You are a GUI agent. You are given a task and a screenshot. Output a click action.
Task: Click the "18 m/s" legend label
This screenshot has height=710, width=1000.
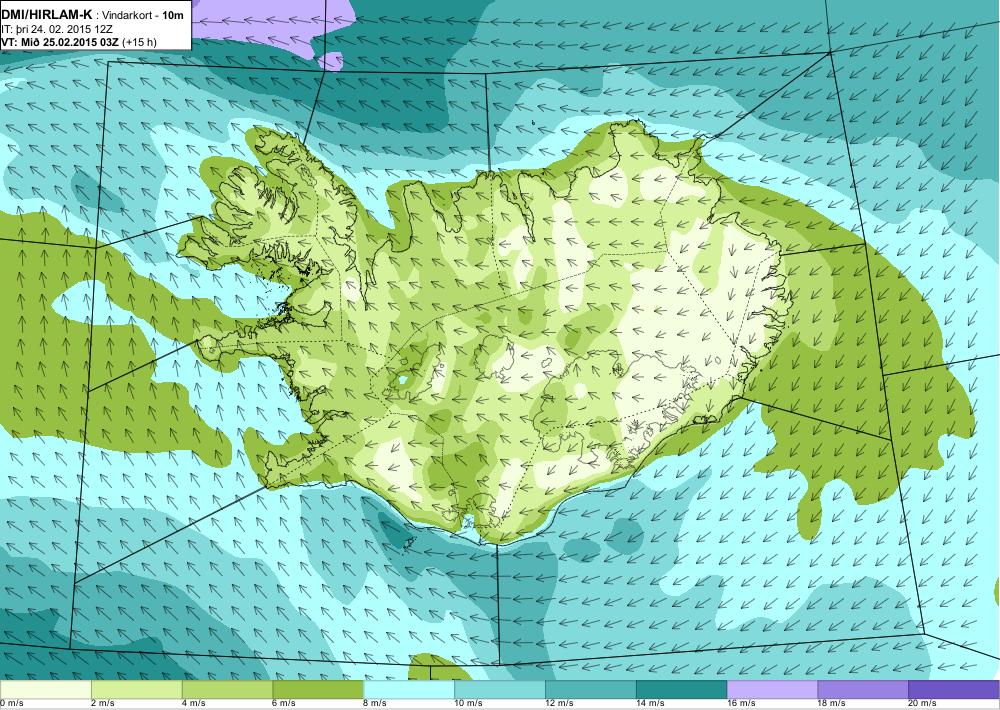832,704
